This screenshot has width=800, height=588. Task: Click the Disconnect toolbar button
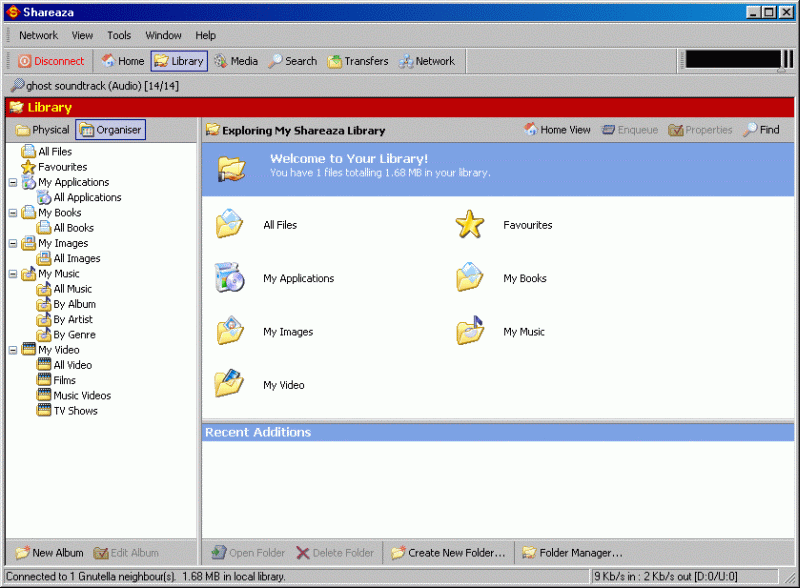pos(51,61)
